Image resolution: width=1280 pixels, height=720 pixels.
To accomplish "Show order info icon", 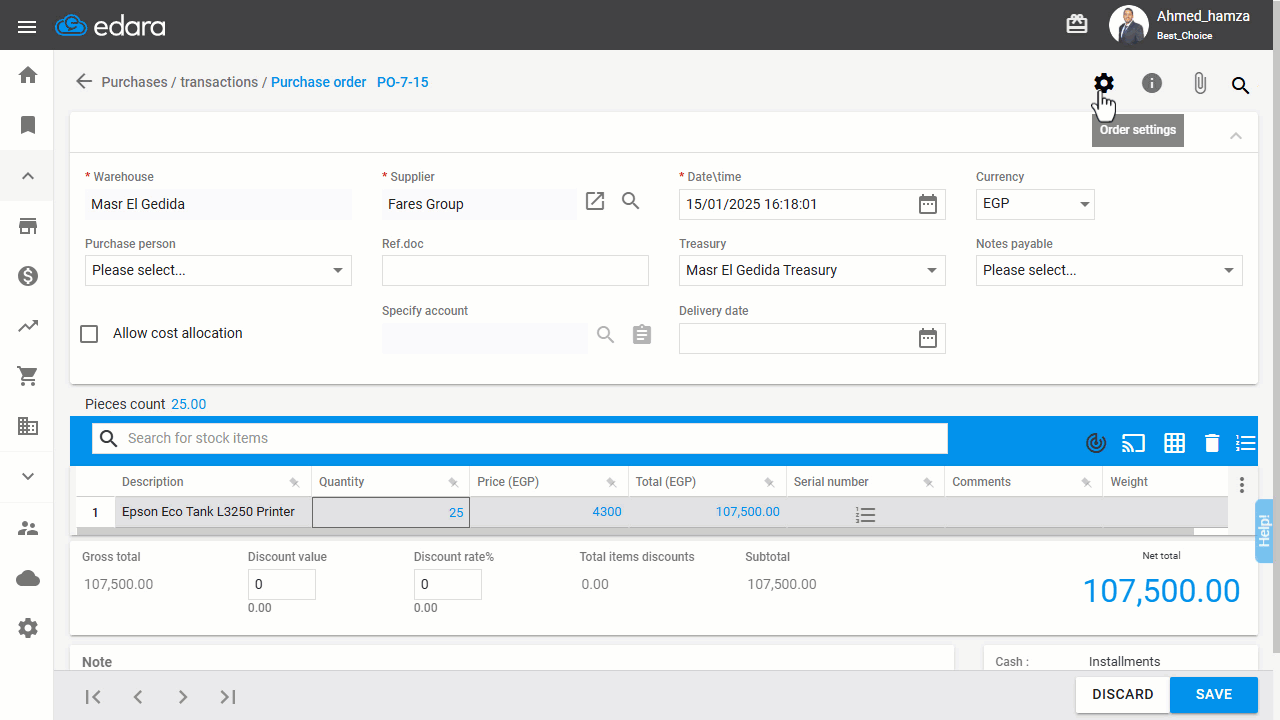I will (1152, 83).
